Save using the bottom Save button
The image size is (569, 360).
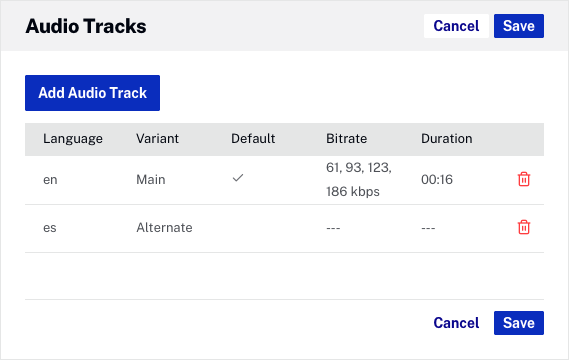[x=519, y=323]
